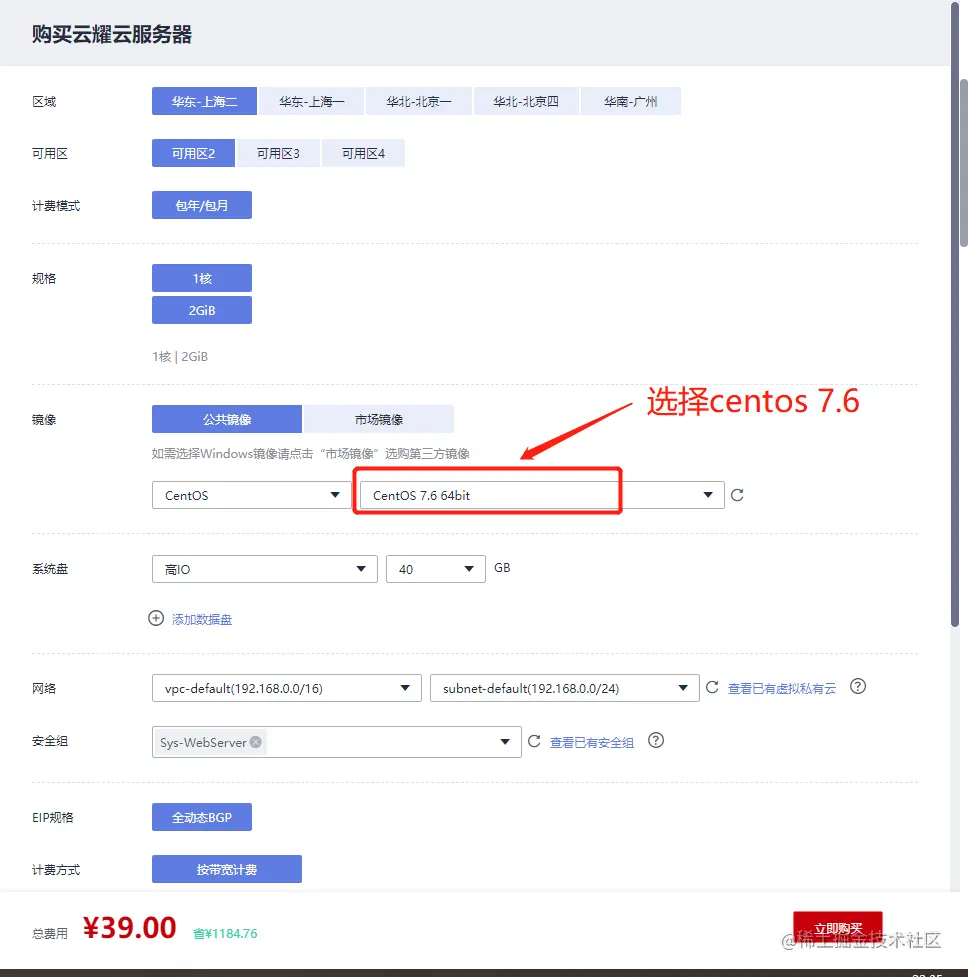Click the 1核 | 2GiB spec summary
Screen dimensions: 968x977
(x=180, y=356)
